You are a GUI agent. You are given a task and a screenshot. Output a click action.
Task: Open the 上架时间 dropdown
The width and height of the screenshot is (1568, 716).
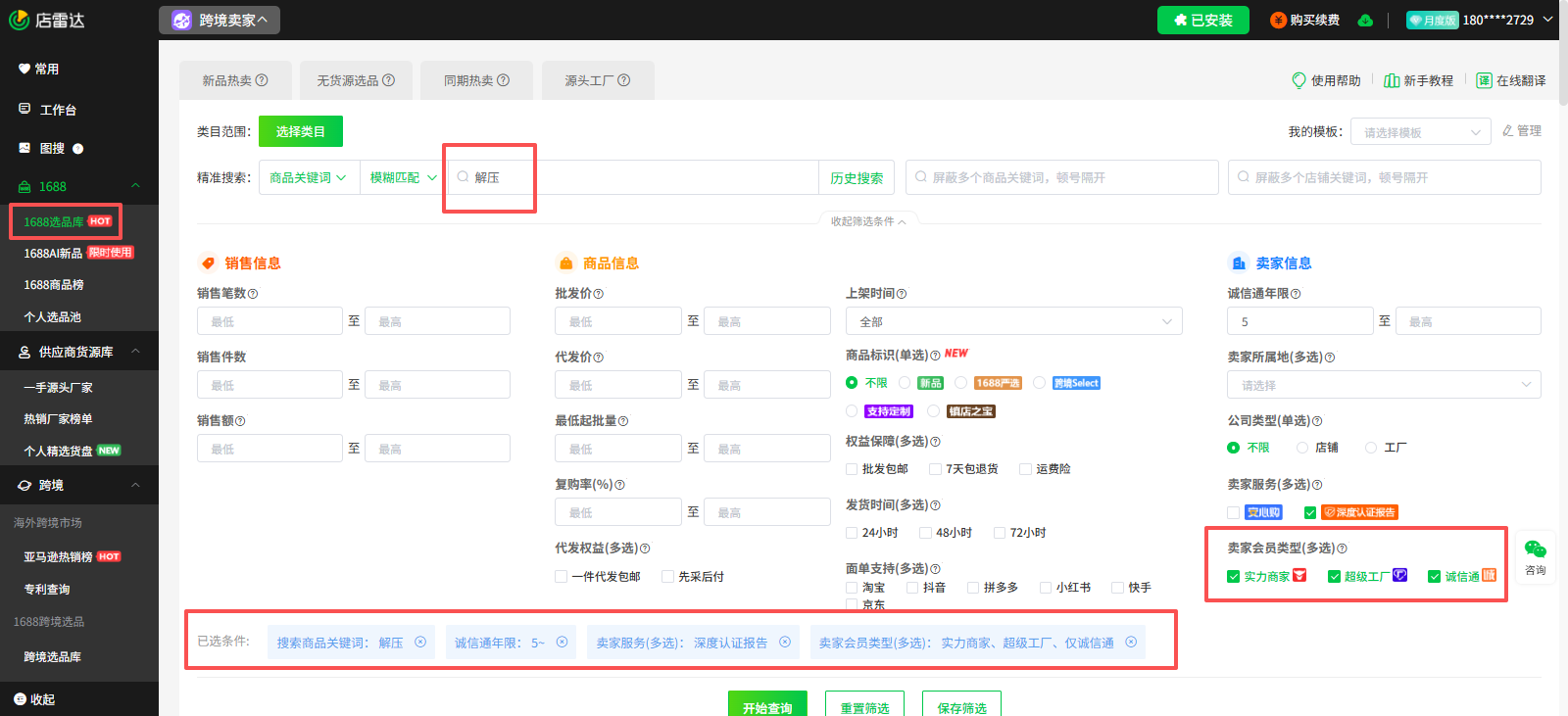point(1013,321)
